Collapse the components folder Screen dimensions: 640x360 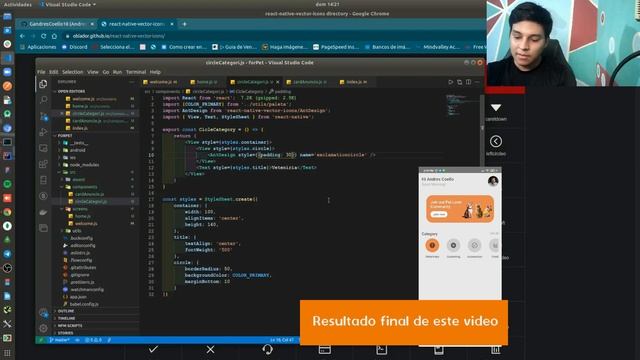84,187
